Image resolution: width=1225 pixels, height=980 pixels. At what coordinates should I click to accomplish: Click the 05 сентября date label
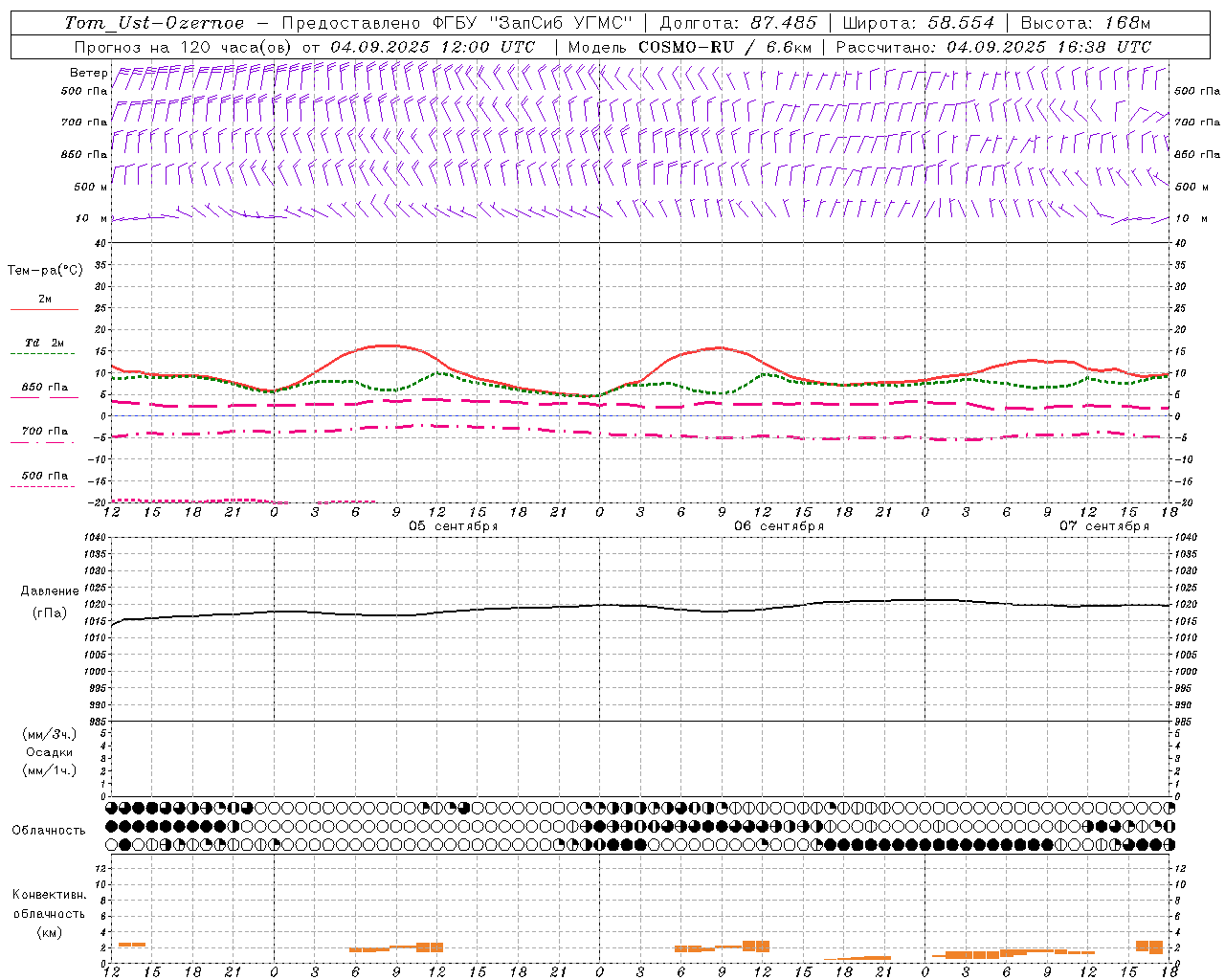tap(454, 526)
